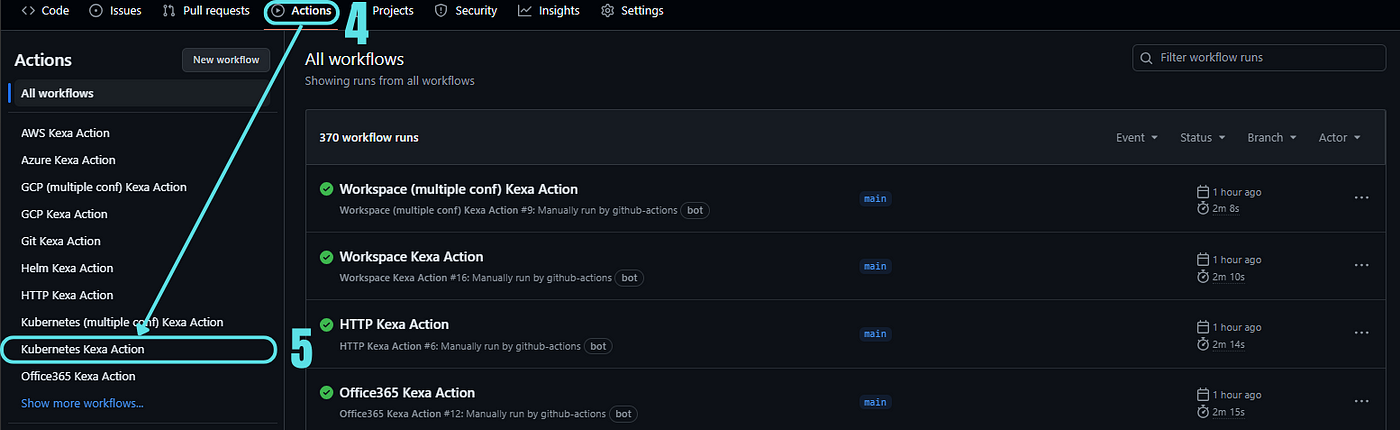
Task: Open options menu for HTTP Kexa Action run
Action: (x=1361, y=333)
